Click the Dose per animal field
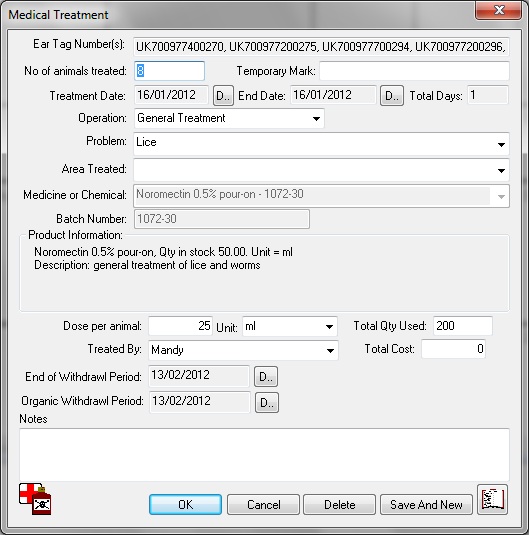 (x=181, y=326)
